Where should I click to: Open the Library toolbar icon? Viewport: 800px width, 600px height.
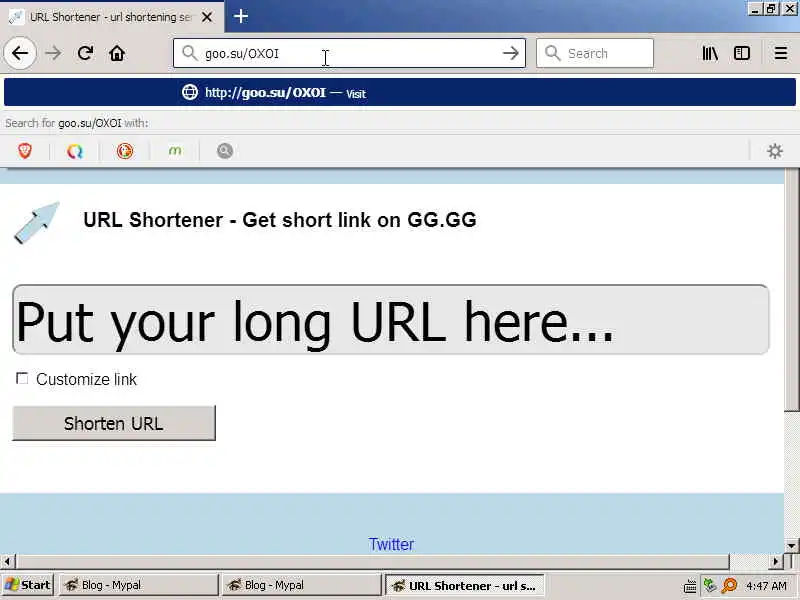(x=710, y=53)
